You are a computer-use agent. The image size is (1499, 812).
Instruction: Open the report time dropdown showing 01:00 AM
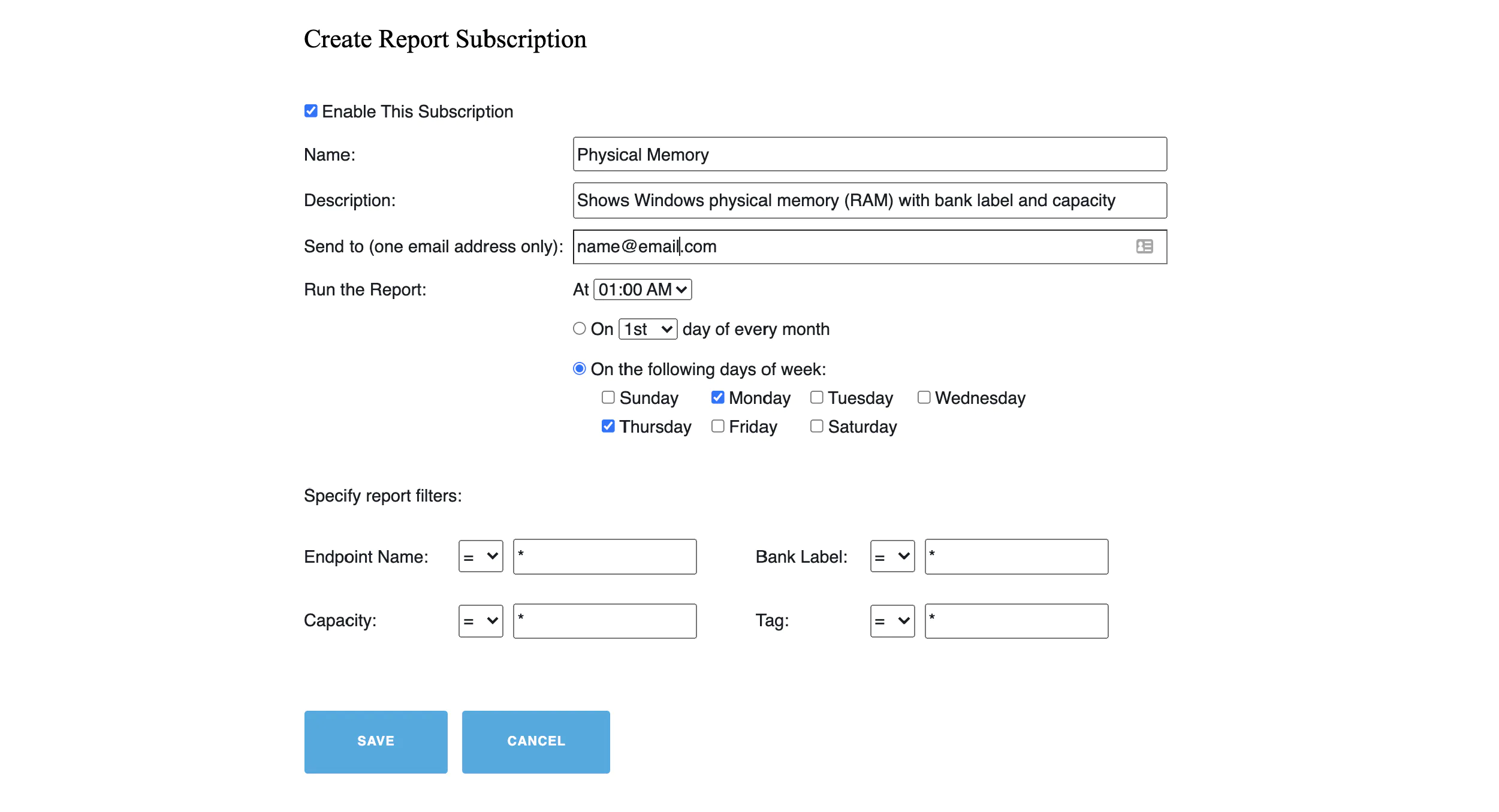tap(642, 289)
